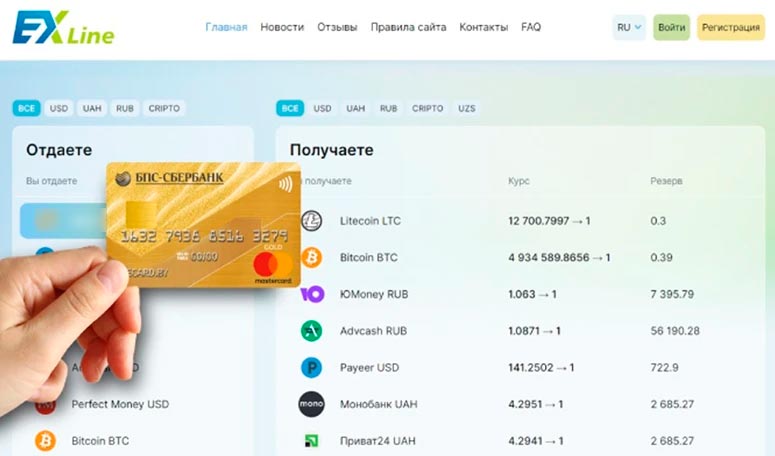Open the FAQ page
Viewport: 775px width, 456px height.
[x=531, y=27]
